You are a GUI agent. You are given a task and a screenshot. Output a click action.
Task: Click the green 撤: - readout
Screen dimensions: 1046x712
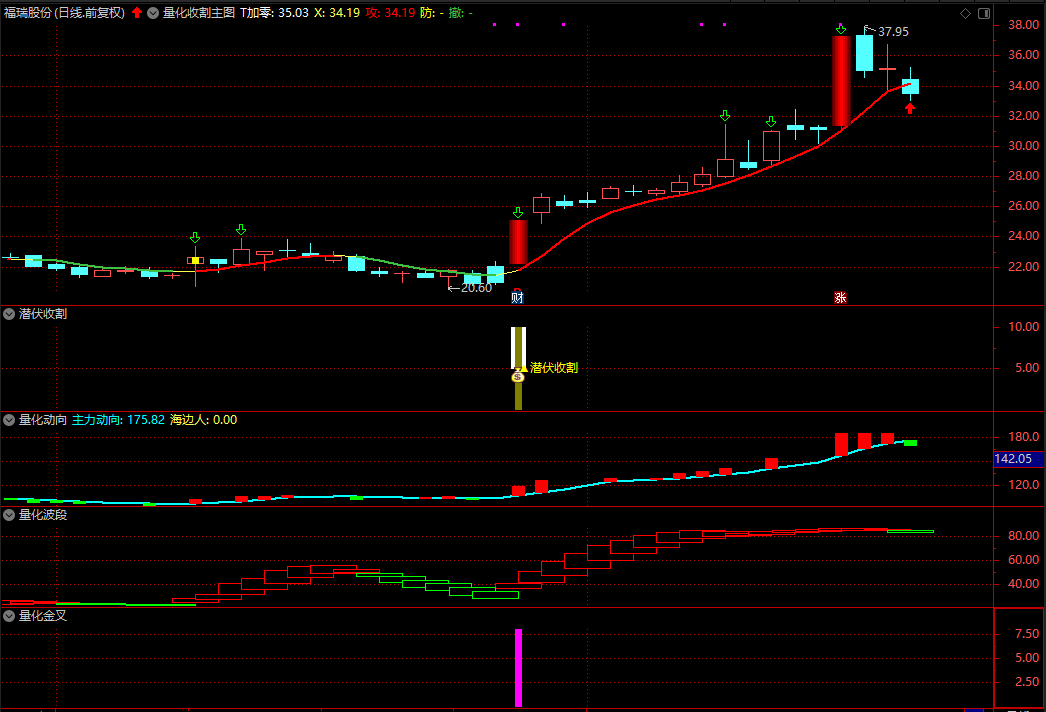click(460, 13)
